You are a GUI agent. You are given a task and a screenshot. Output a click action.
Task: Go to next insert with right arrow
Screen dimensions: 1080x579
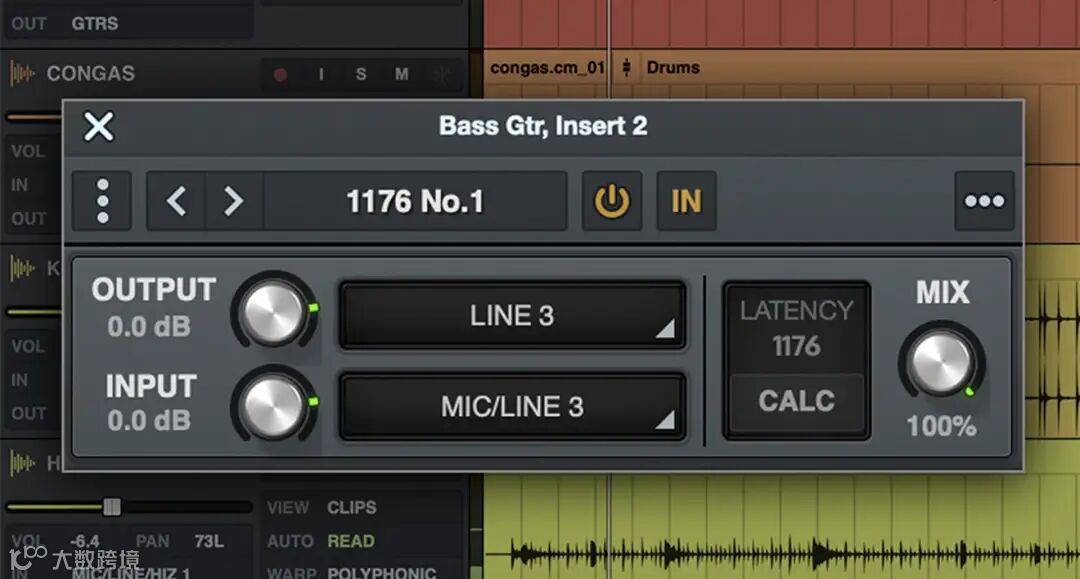234,201
